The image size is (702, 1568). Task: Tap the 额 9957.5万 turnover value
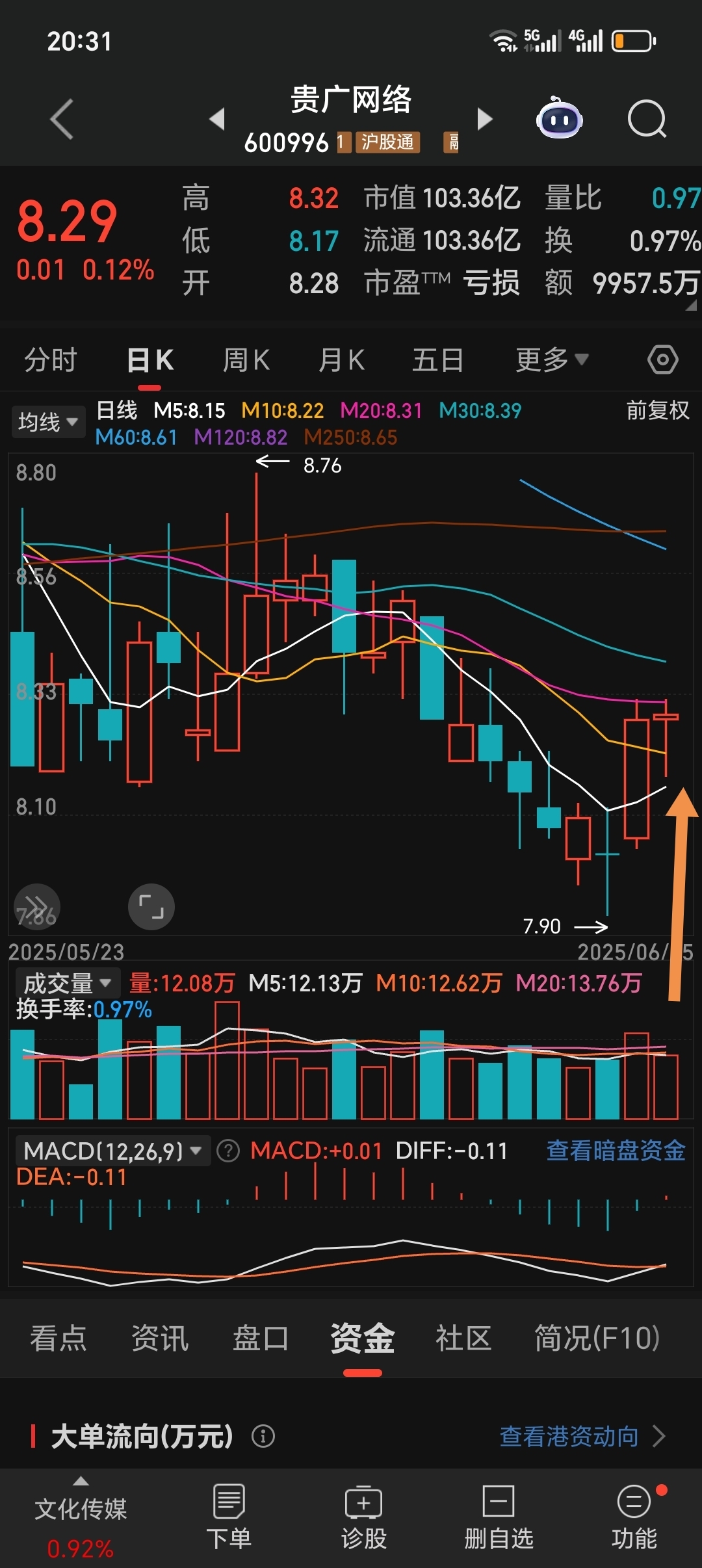point(622,283)
